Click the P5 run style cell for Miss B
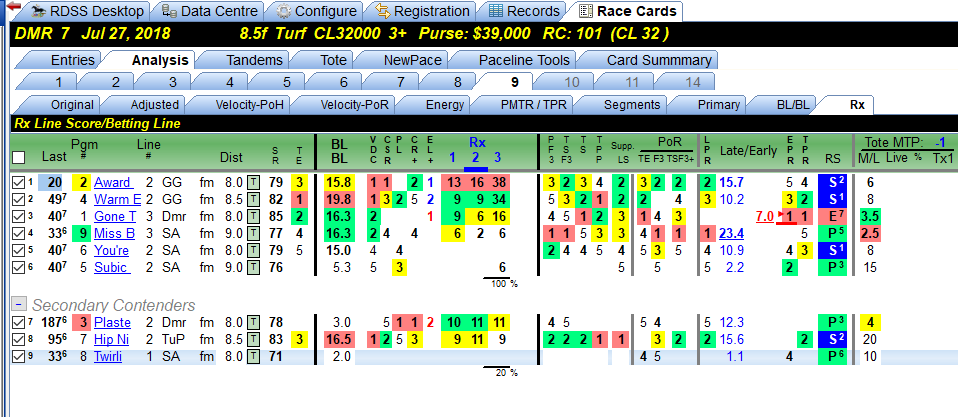Screen dimensions: 958x417 click(832, 233)
